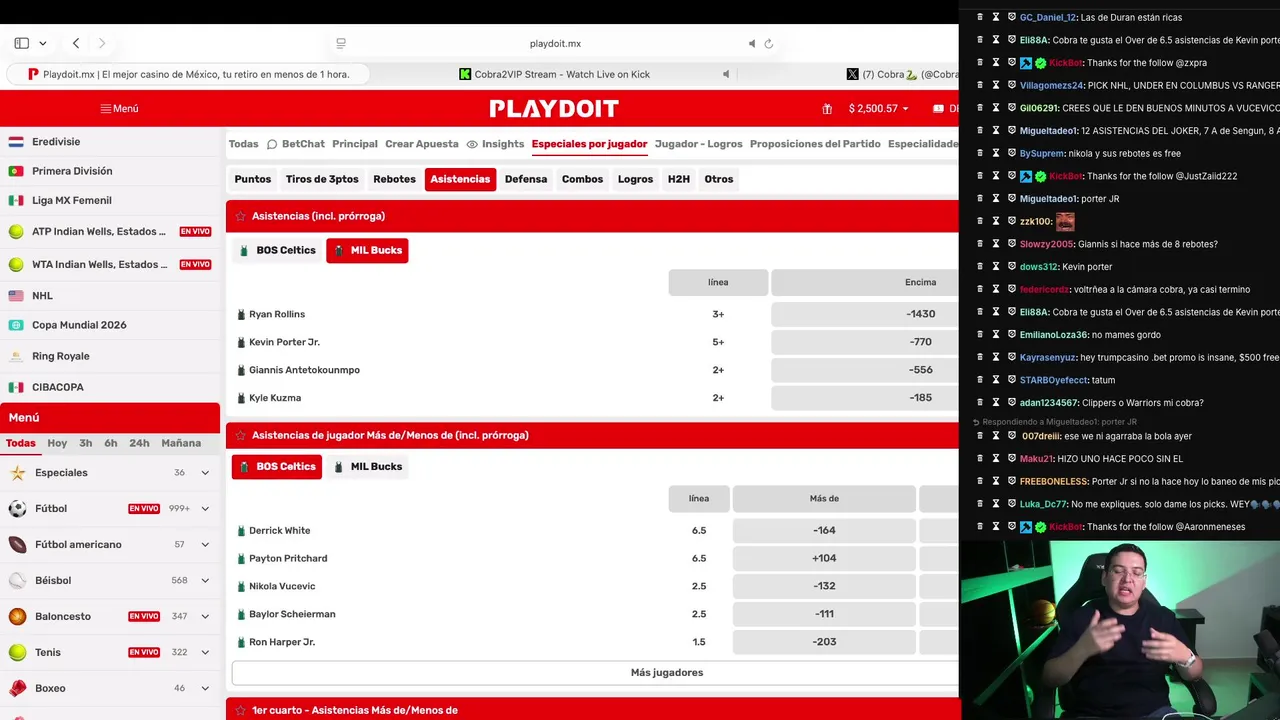Open the gift promotions icon
Viewport: 1280px width, 720px height.
click(x=827, y=108)
